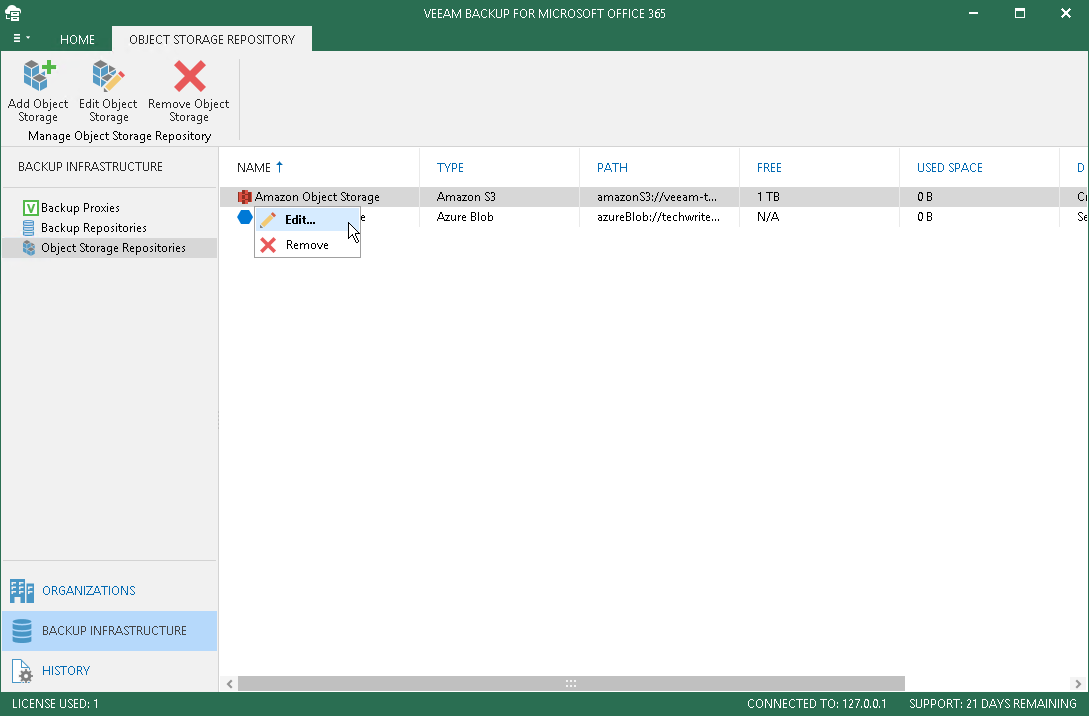
Task: Select Backup Repositories in the tree
Action: (94, 228)
